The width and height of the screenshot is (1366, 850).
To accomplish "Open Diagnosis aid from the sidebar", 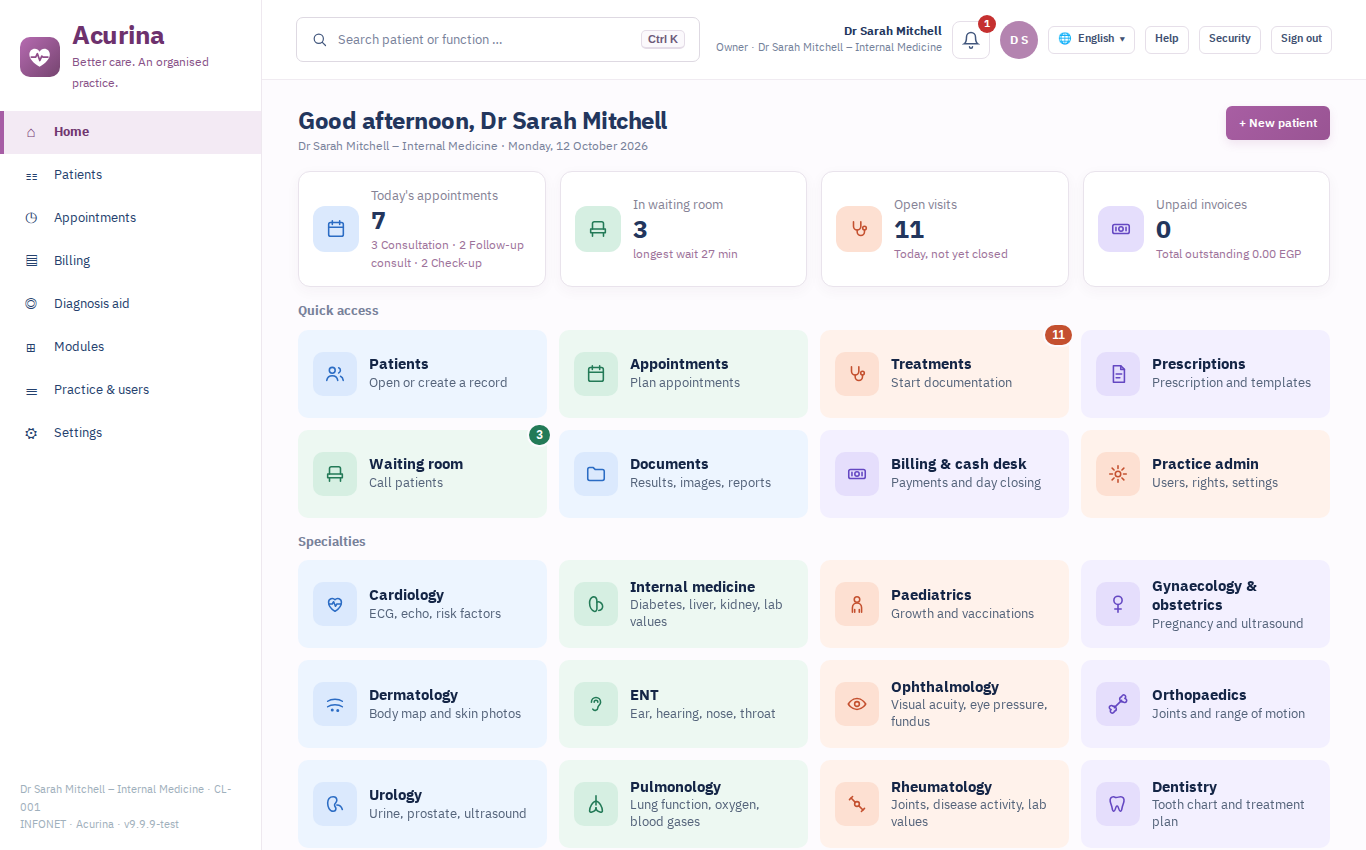I will tap(131, 304).
